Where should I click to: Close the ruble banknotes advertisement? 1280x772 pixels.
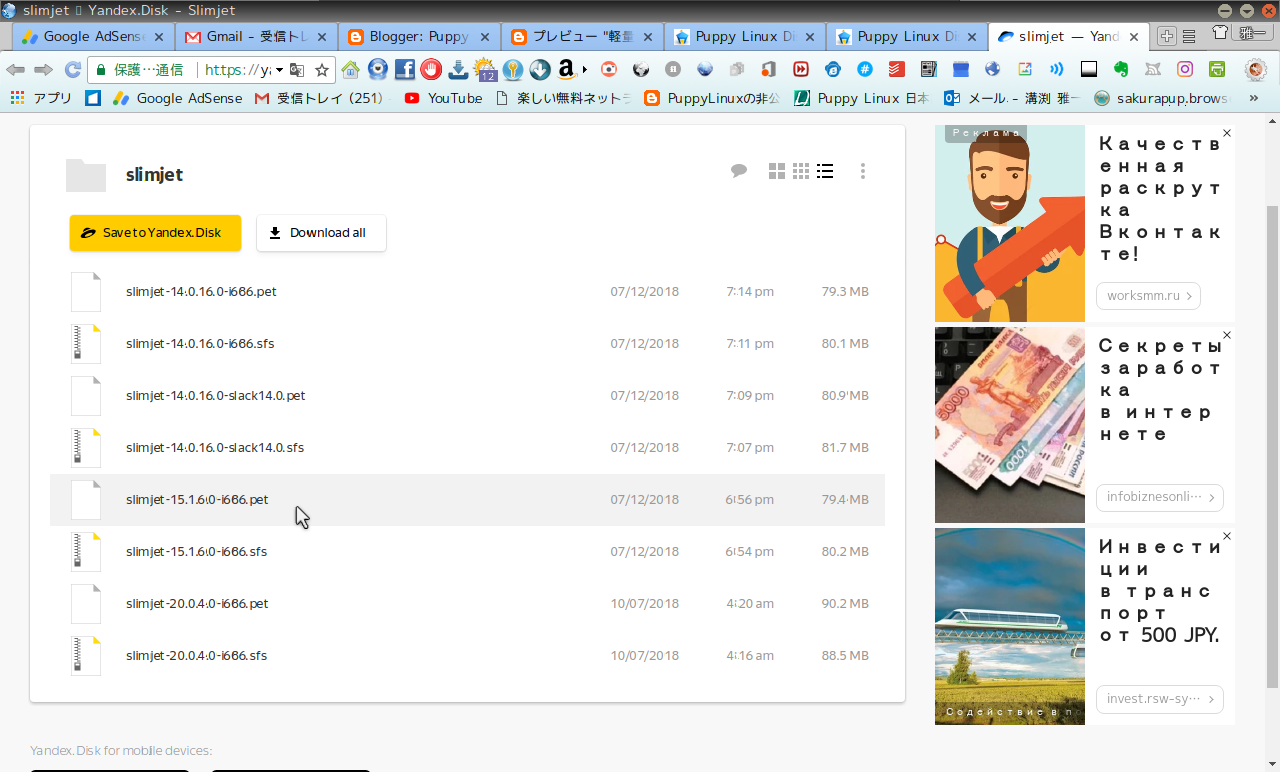(x=1227, y=335)
